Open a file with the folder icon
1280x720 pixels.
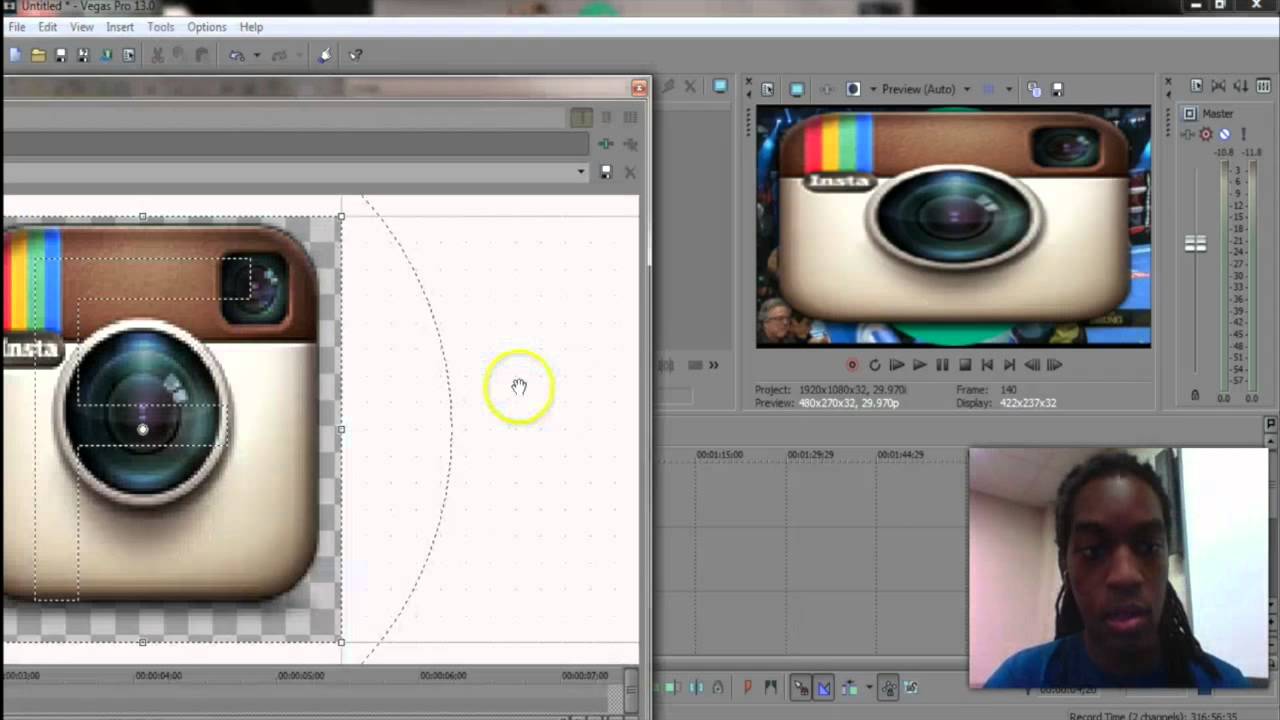pos(38,56)
